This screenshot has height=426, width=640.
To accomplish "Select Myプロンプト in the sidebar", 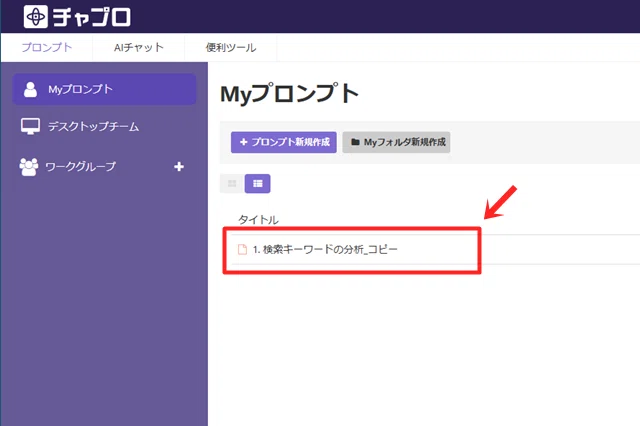I will (x=104, y=89).
